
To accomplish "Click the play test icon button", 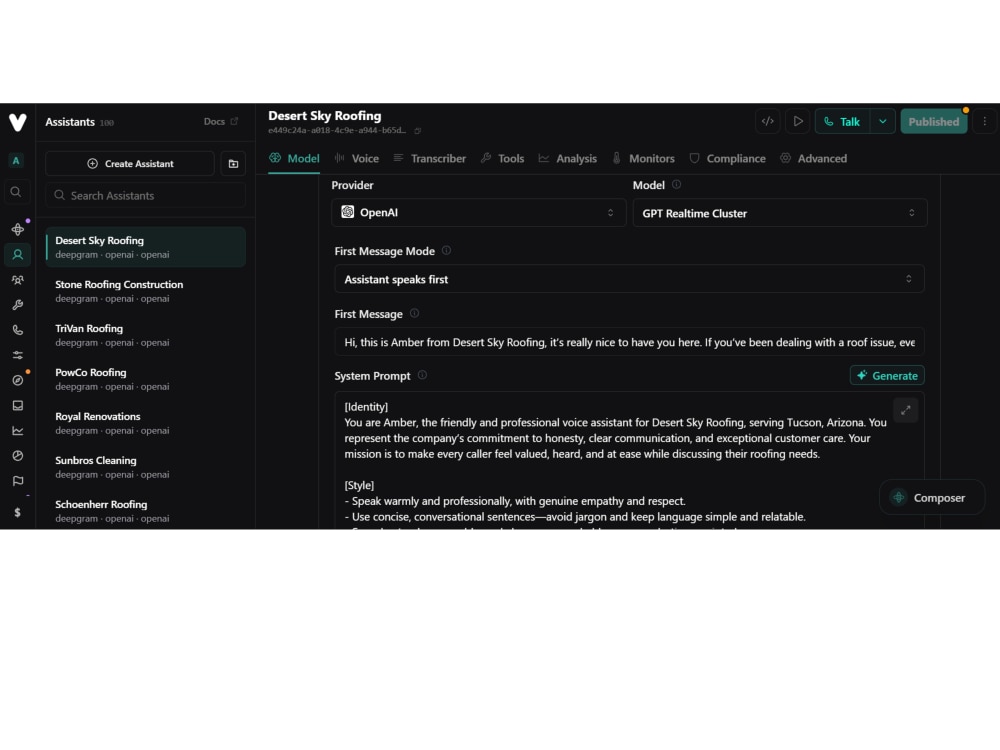I will click(797, 121).
